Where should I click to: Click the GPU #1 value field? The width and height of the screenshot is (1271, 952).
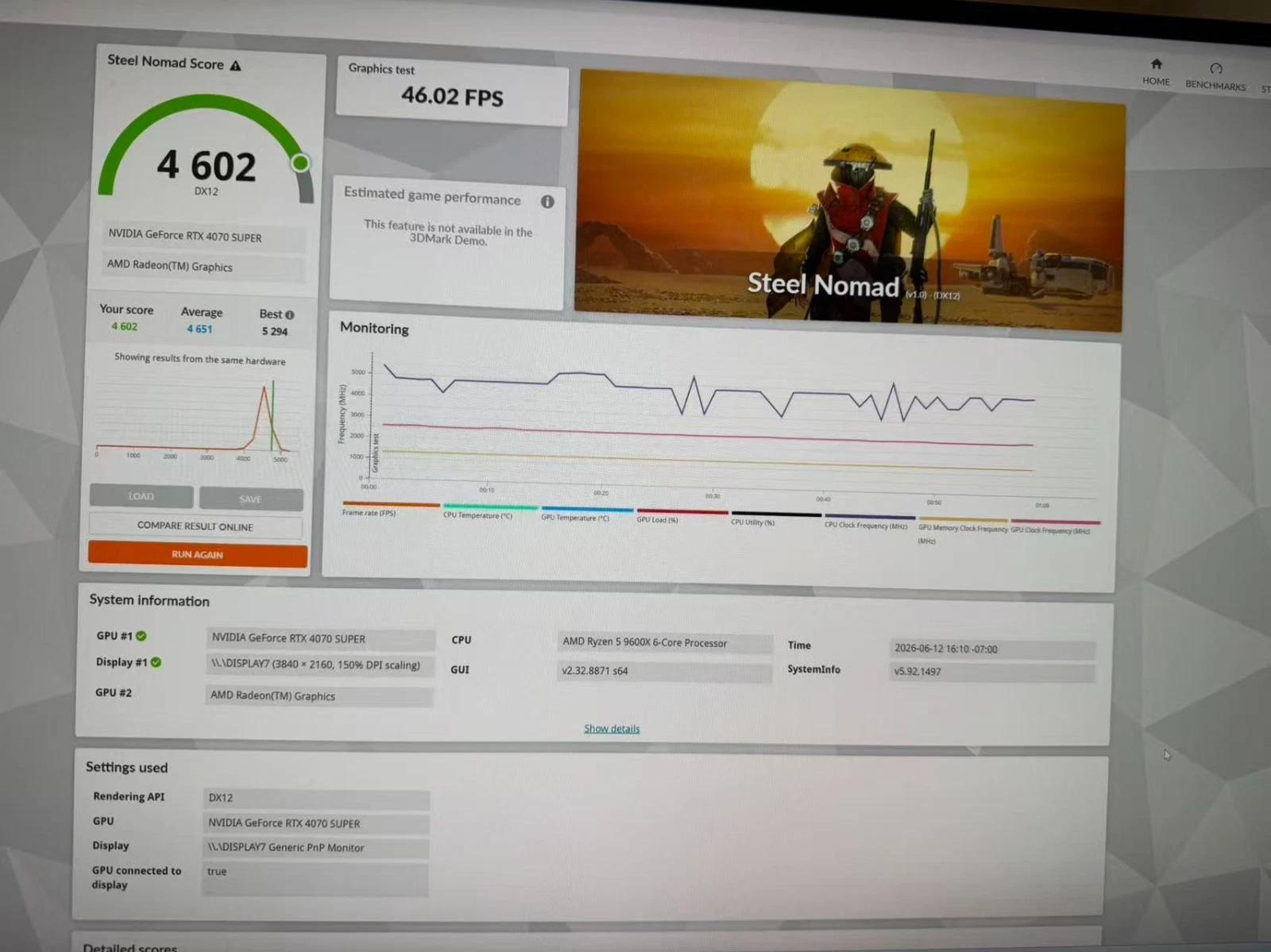321,638
